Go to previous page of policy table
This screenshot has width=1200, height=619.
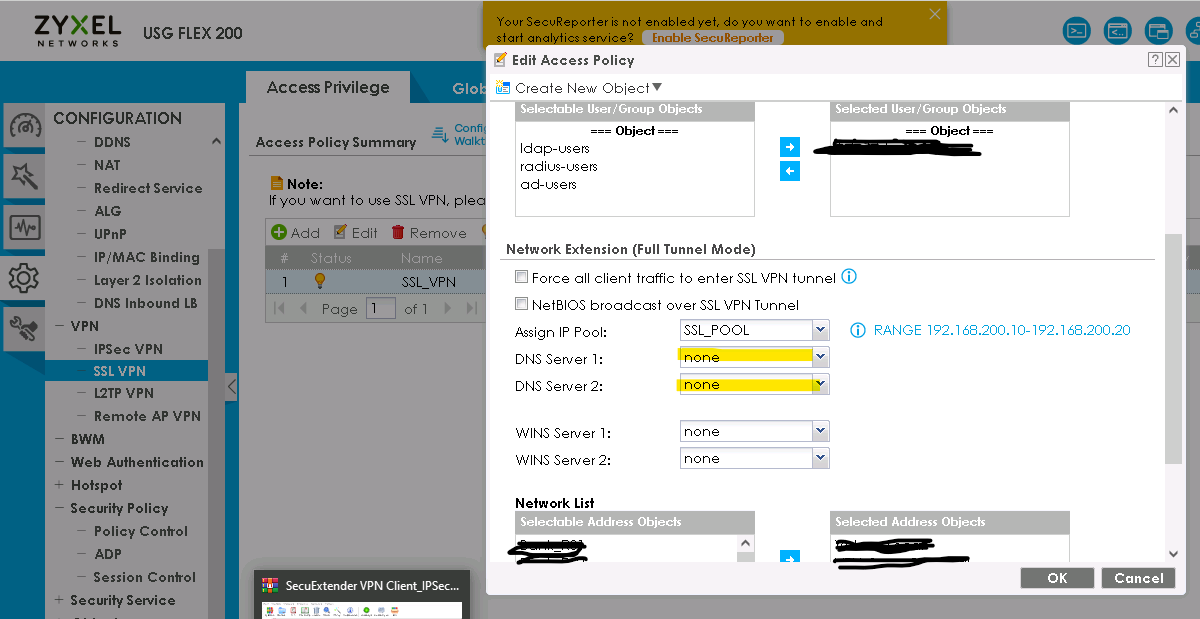coord(304,309)
